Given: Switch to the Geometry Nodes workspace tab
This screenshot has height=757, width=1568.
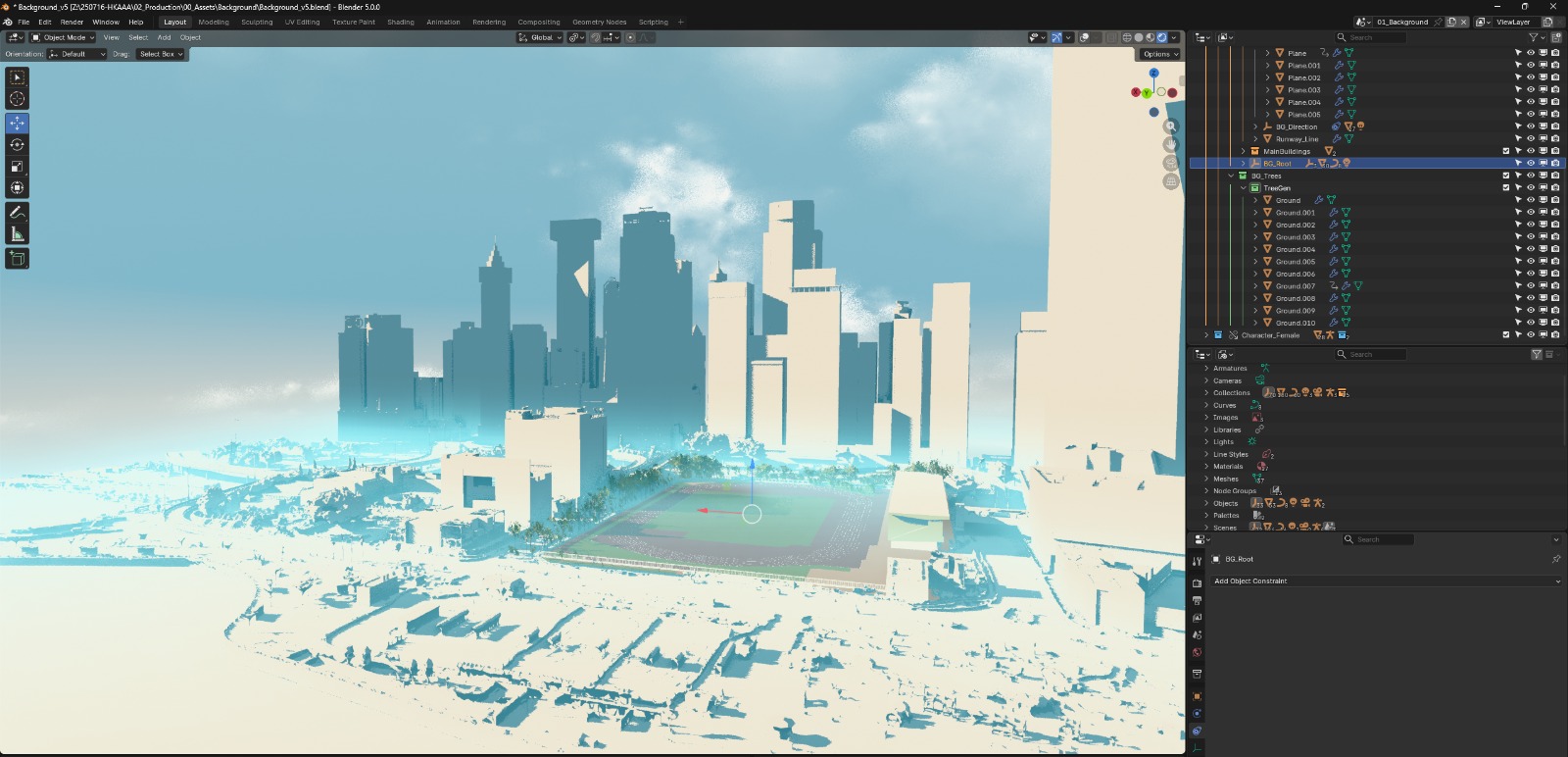Looking at the screenshot, I should point(599,22).
